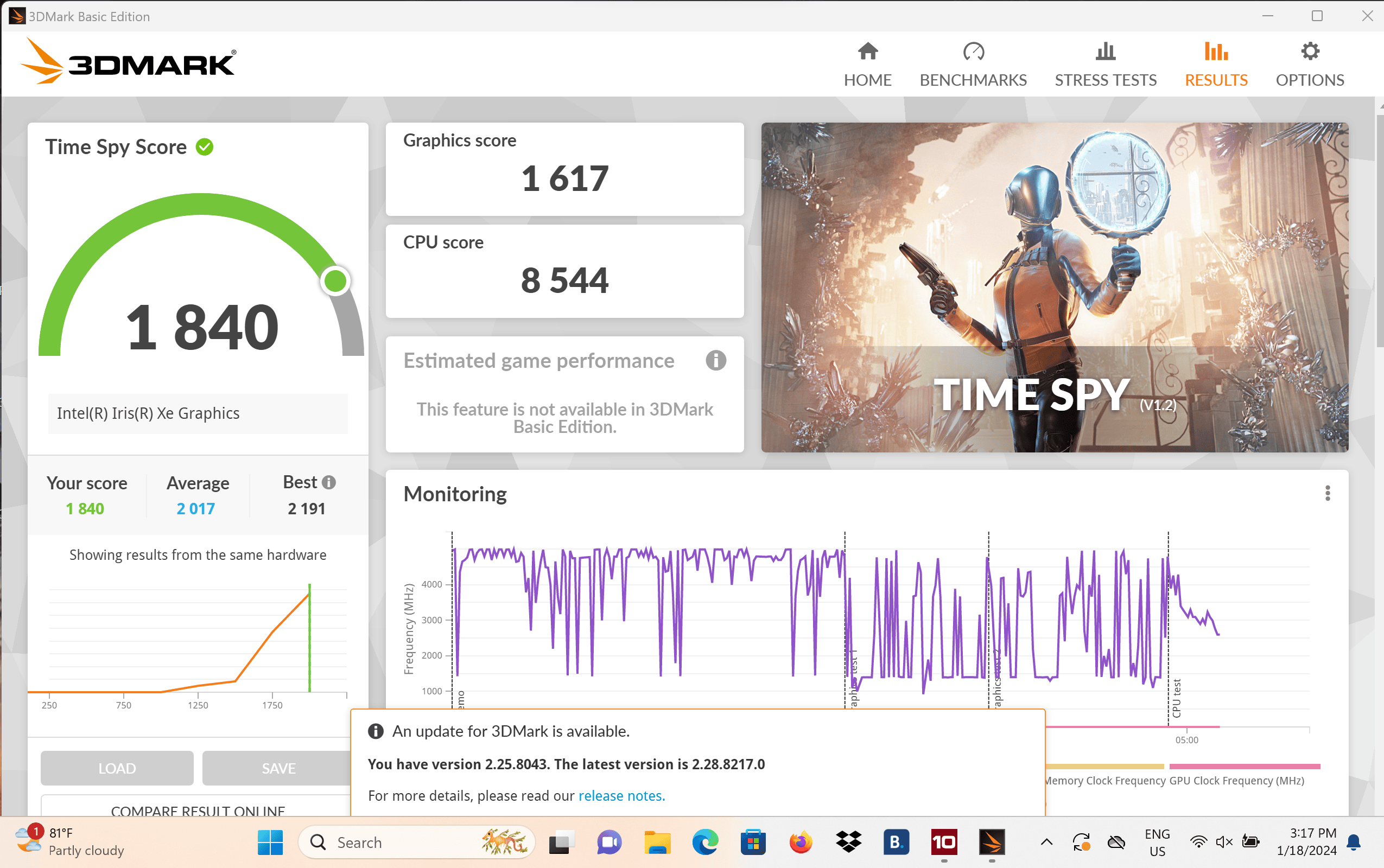Open Microsoft Store from taskbar
The width and height of the screenshot is (1384, 868).
click(x=753, y=842)
